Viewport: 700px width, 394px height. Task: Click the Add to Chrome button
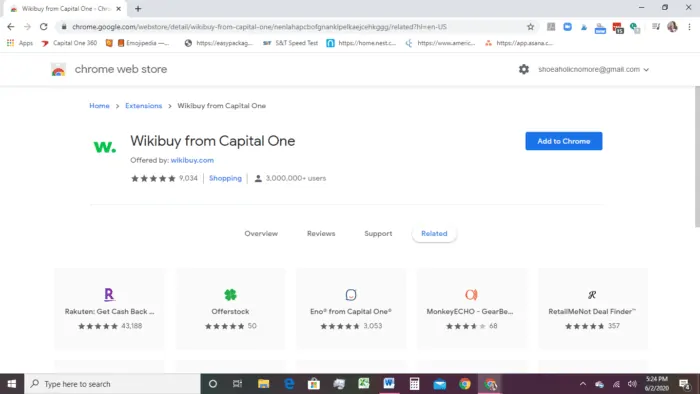[x=563, y=141]
